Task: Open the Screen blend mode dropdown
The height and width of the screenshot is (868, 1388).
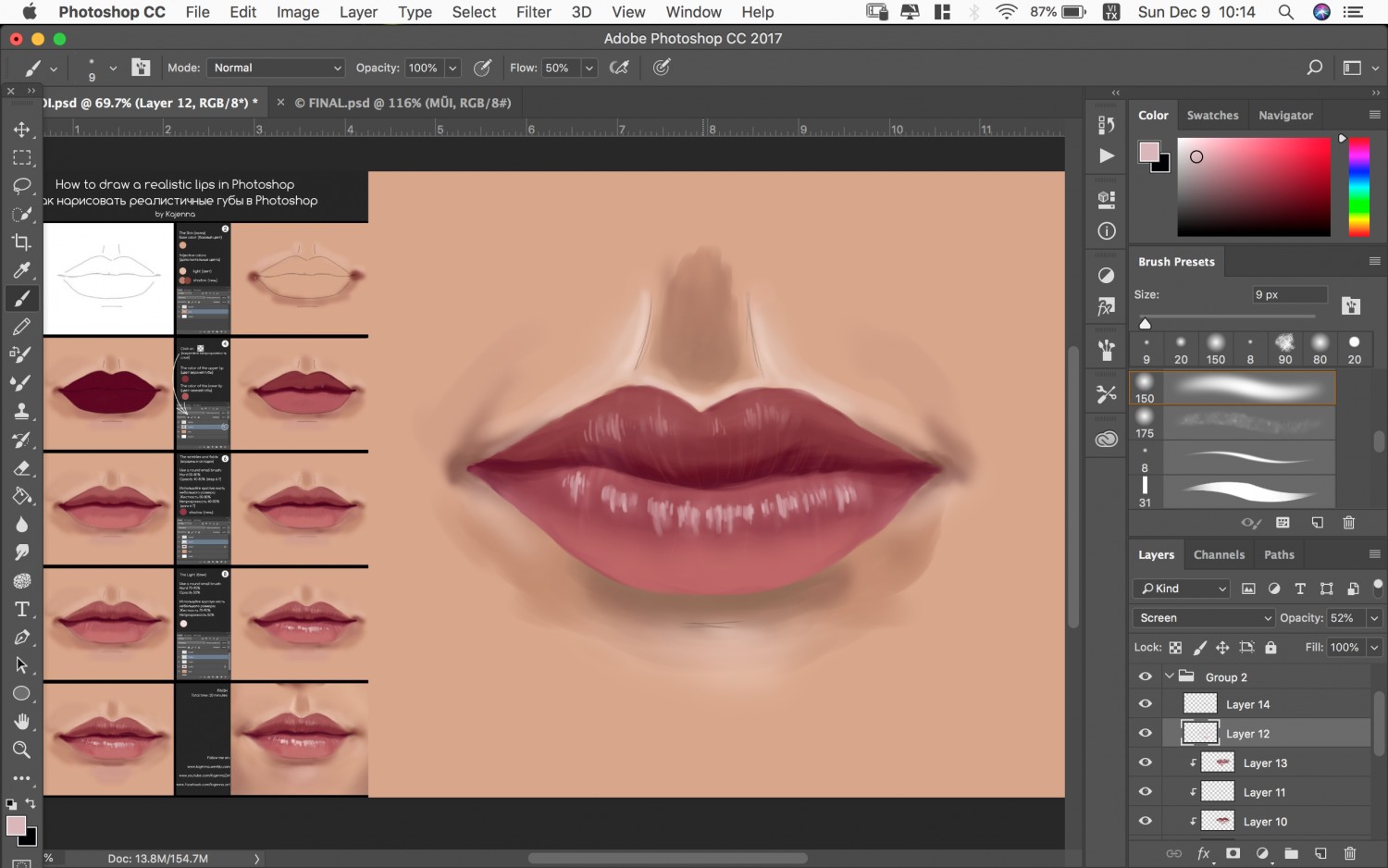Action: coord(1204,618)
